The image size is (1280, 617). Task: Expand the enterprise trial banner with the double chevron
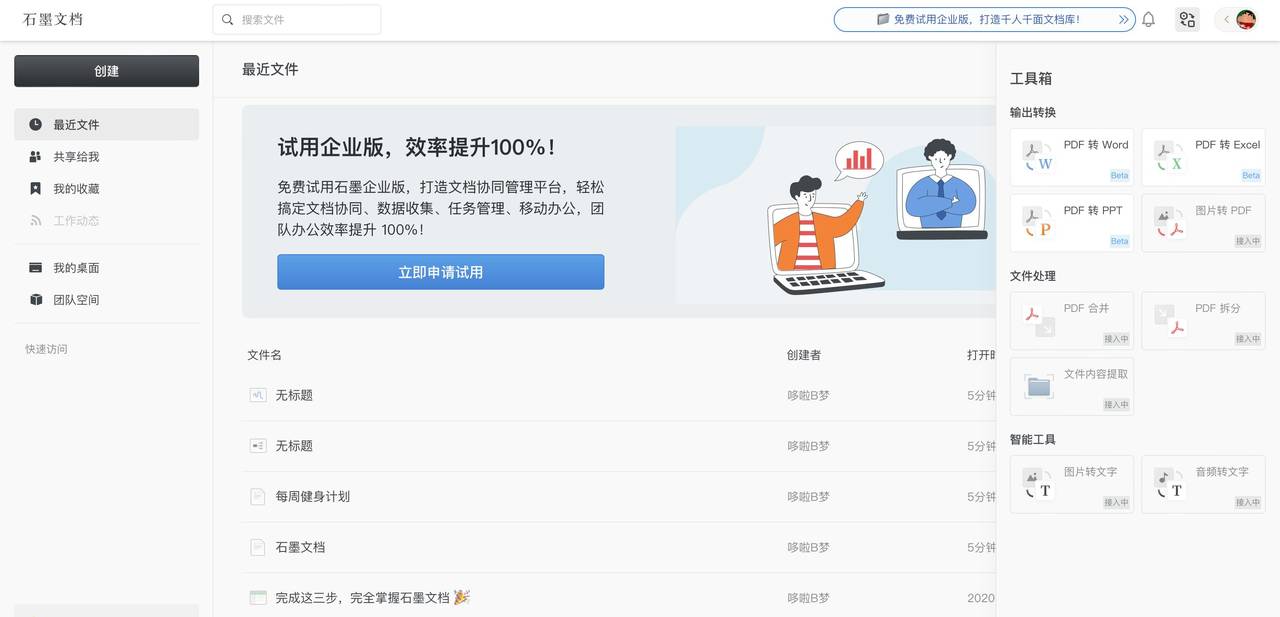[1123, 19]
